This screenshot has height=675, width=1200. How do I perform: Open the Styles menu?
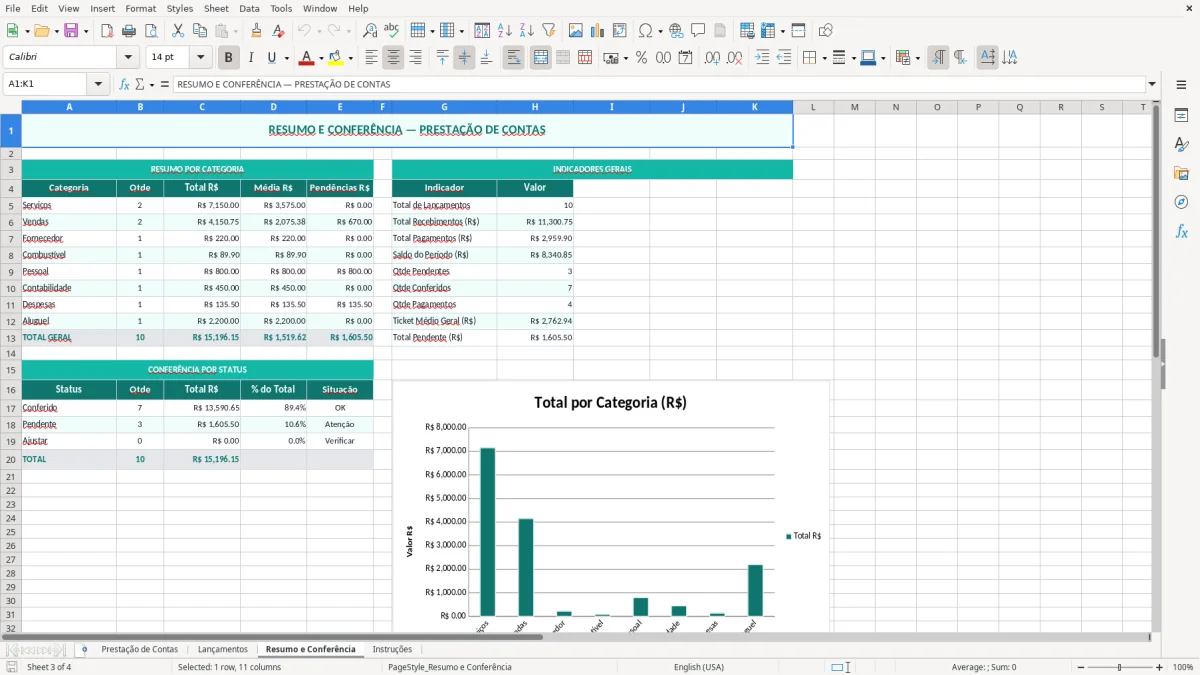(180, 8)
